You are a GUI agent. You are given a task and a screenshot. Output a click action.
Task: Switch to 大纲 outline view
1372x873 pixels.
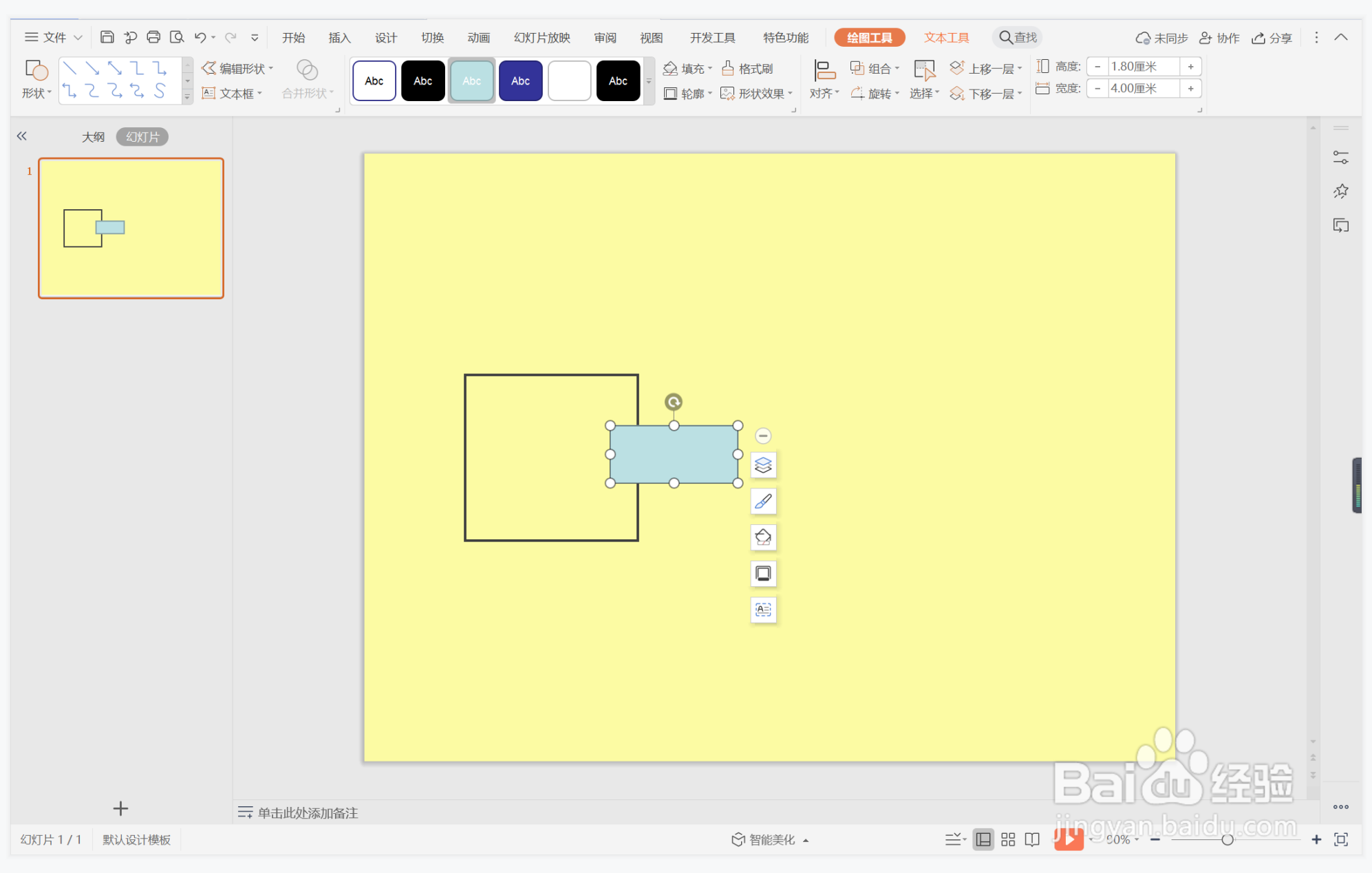(93, 137)
